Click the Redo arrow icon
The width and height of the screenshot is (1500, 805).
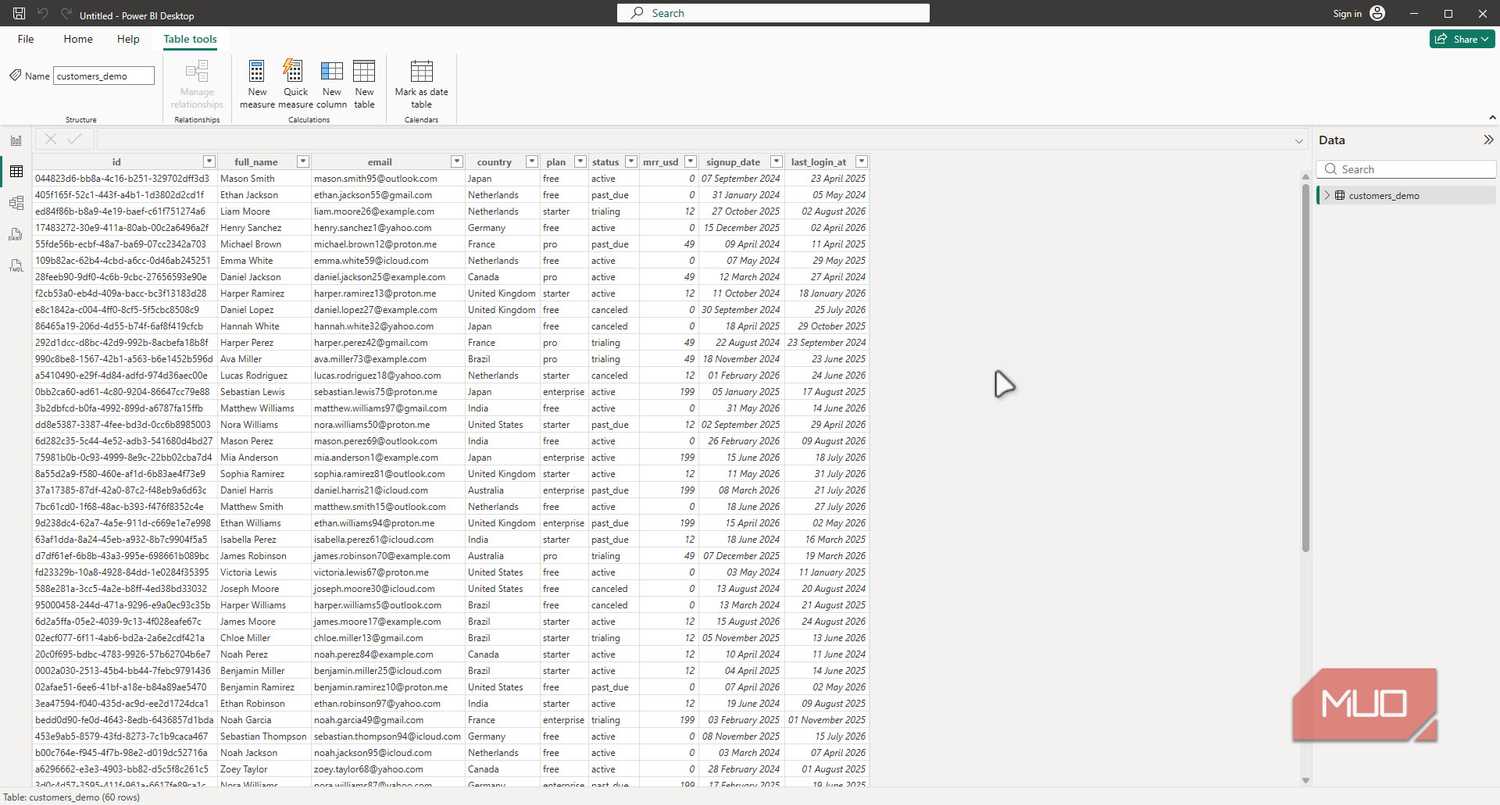[66, 14]
